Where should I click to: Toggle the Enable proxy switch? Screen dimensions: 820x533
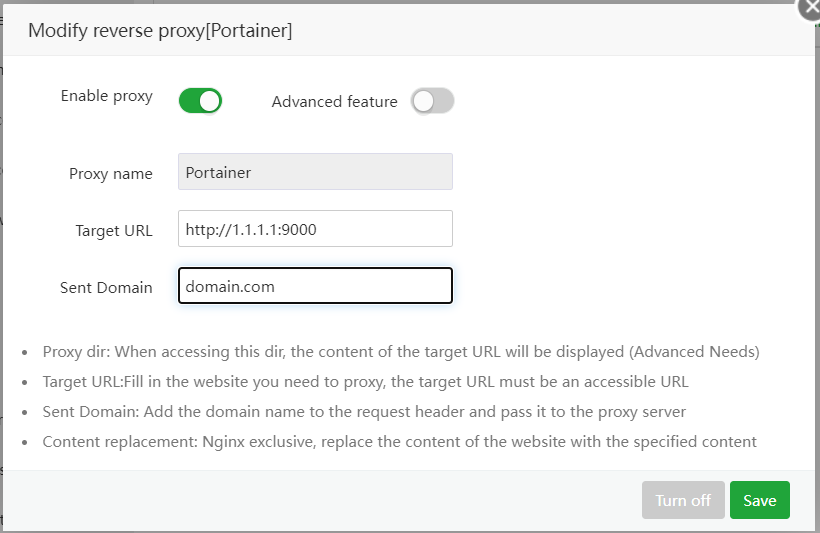coord(200,100)
